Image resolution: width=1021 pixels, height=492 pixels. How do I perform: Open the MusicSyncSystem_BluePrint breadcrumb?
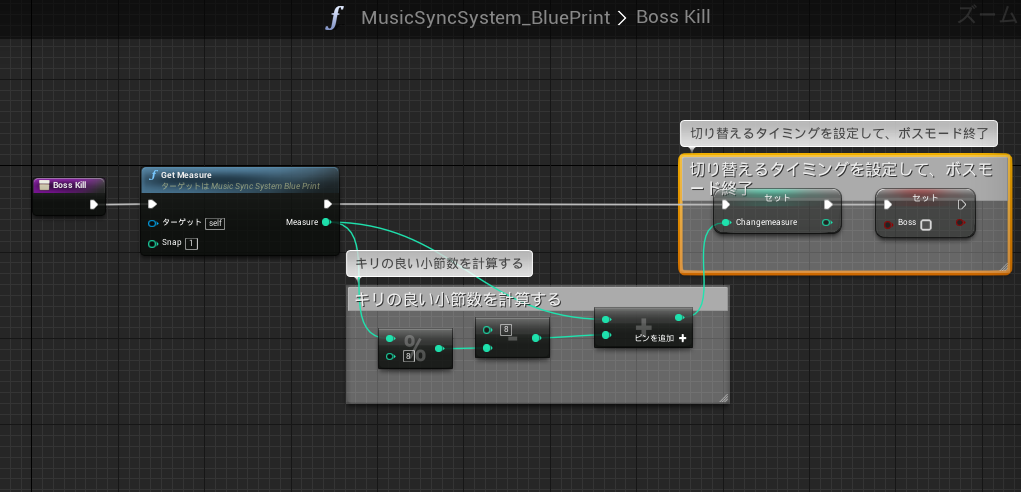485,18
